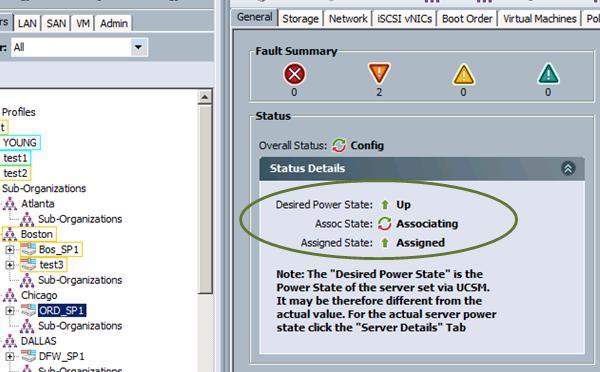Click the Sub-Organizations icon under Chicago
Viewport: 600px width, 372px height.
[27, 326]
